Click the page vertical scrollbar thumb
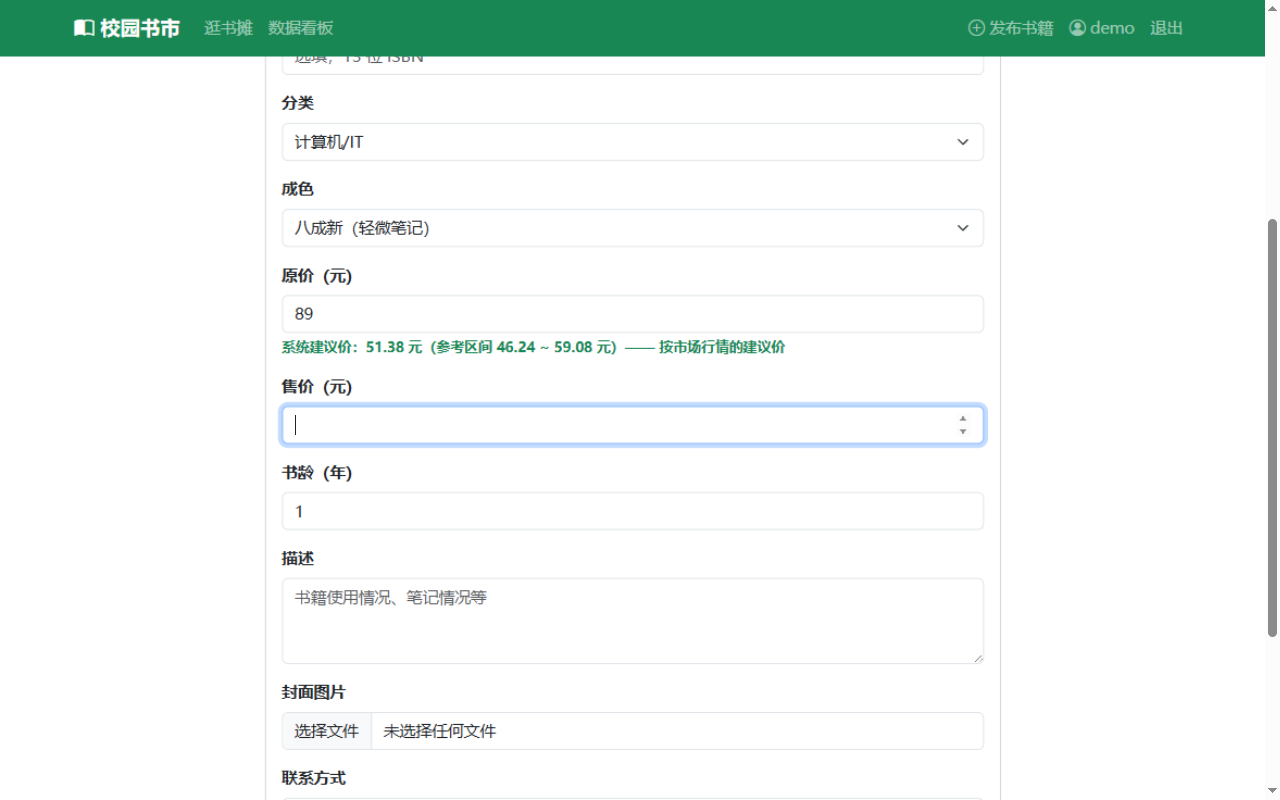Image resolution: width=1280 pixels, height=800 pixels. (1272, 427)
